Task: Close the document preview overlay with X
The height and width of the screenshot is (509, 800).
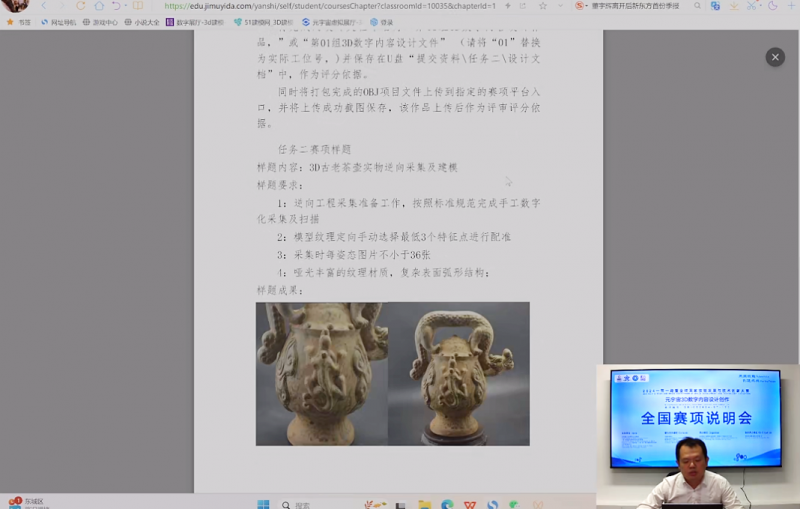Action: tap(775, 57)
